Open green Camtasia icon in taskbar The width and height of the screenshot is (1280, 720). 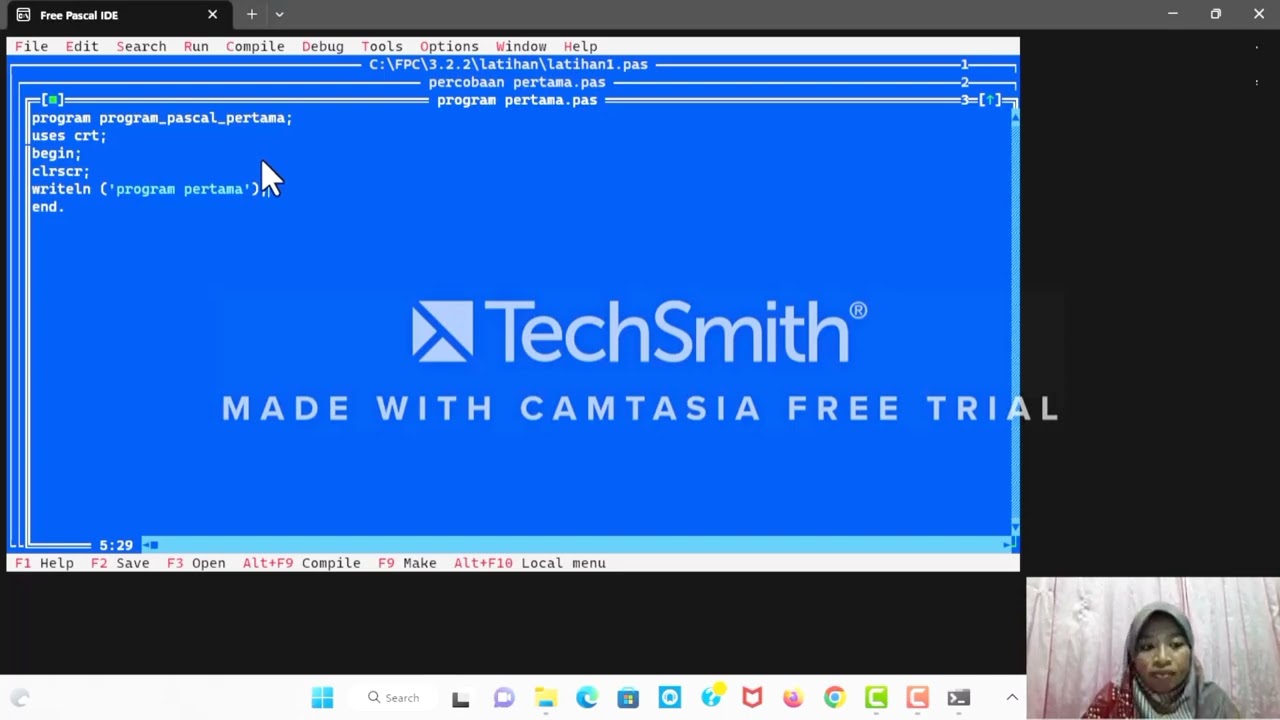(x=876, y=698)
